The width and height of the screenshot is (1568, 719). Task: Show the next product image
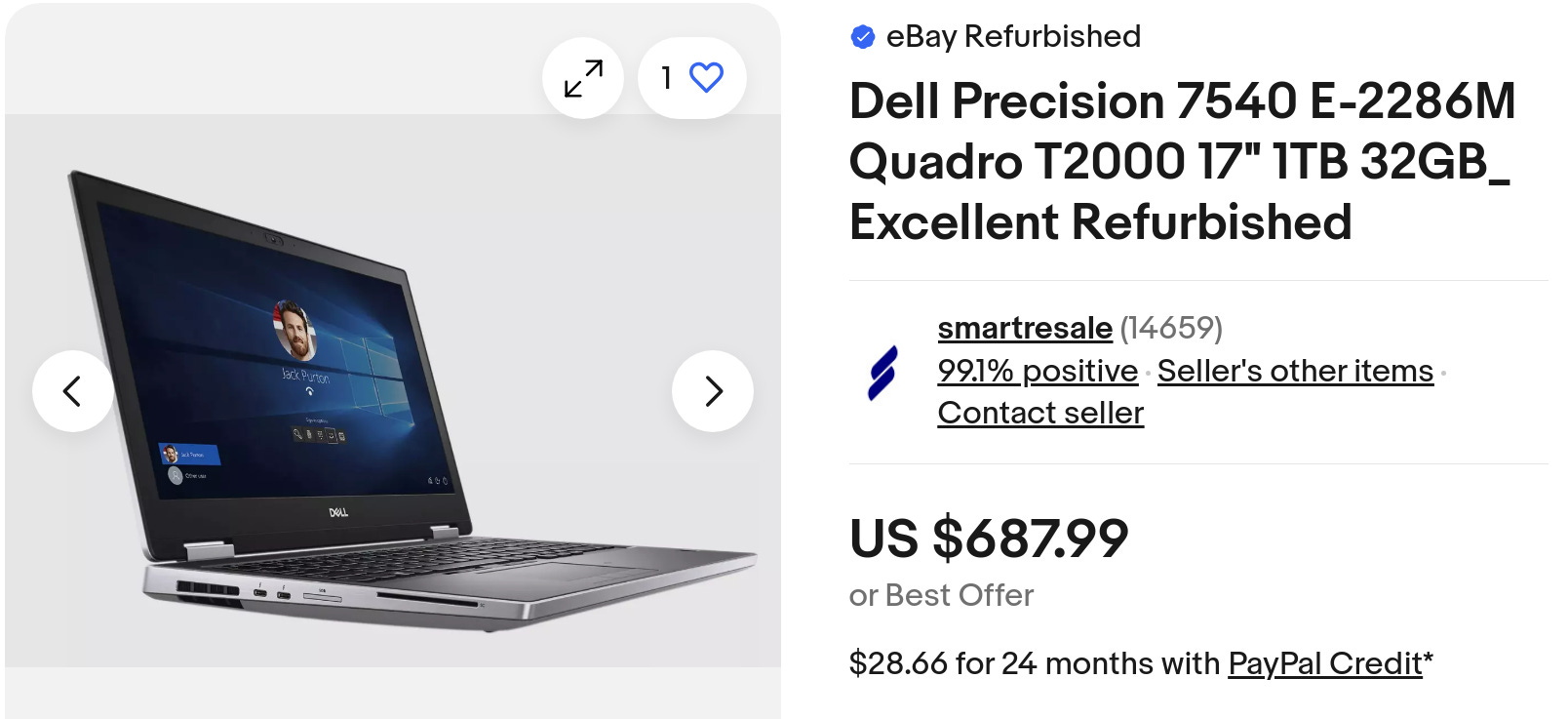[x=713, y=391]
